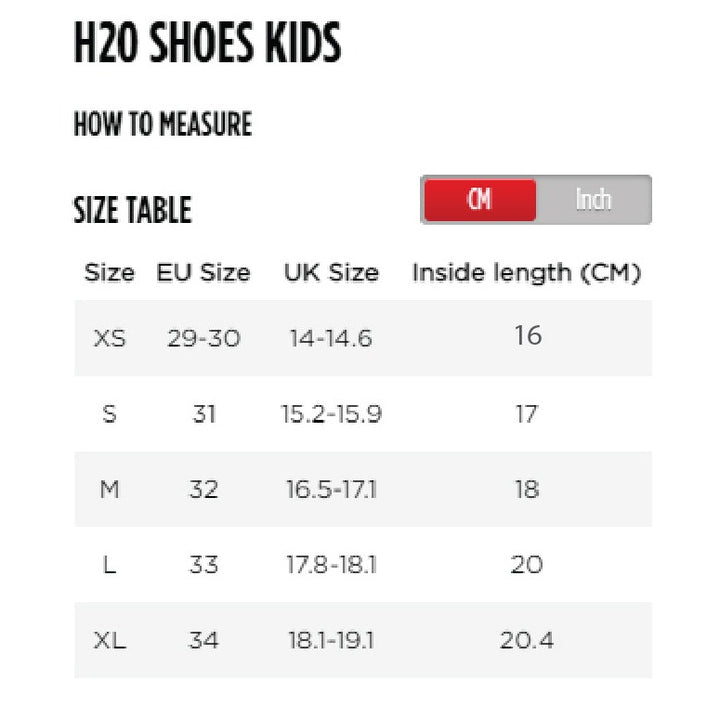Switch units to CM
720x720 pixels.
coord(479,199)
